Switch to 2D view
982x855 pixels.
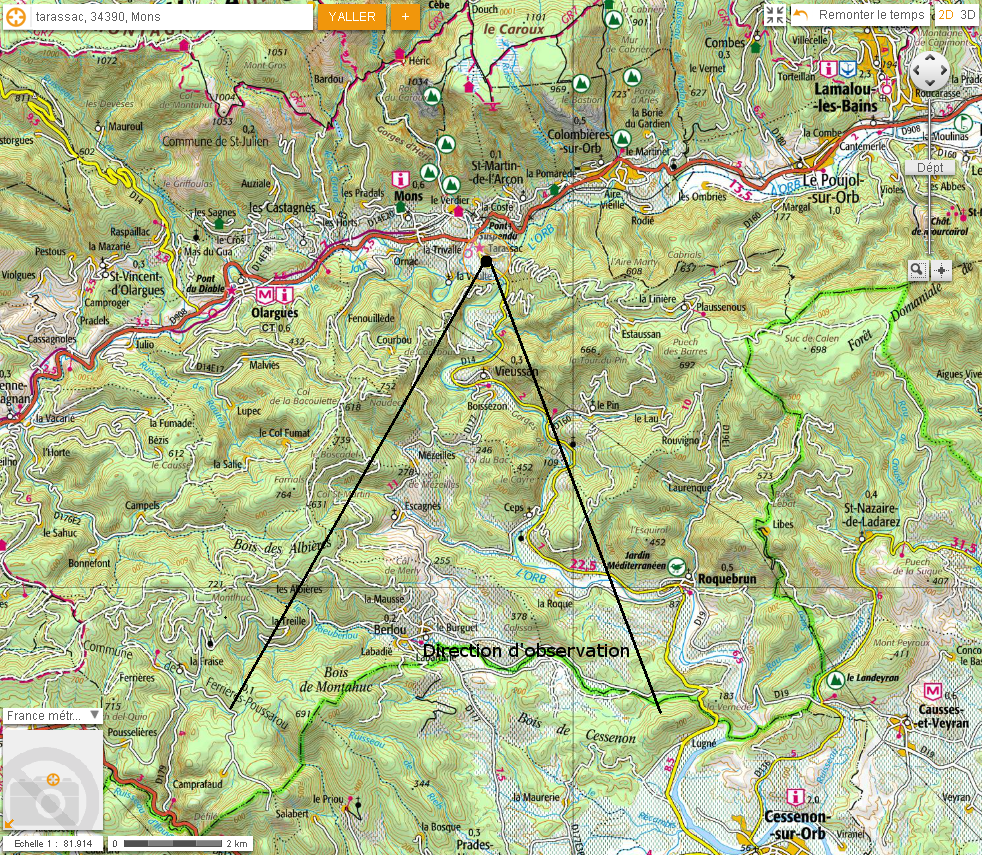946,15
